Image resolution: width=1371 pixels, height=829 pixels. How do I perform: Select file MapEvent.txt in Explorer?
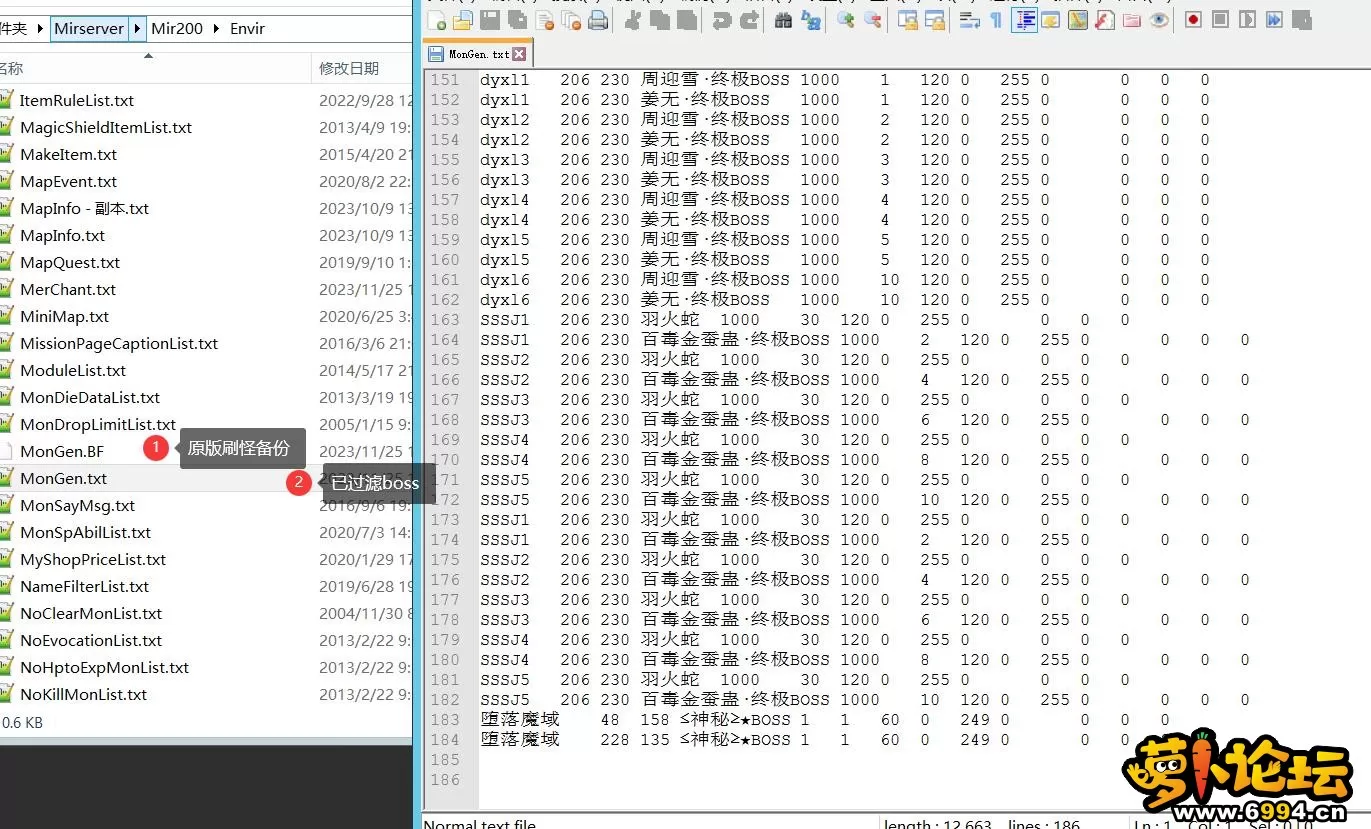coord(68,181)
